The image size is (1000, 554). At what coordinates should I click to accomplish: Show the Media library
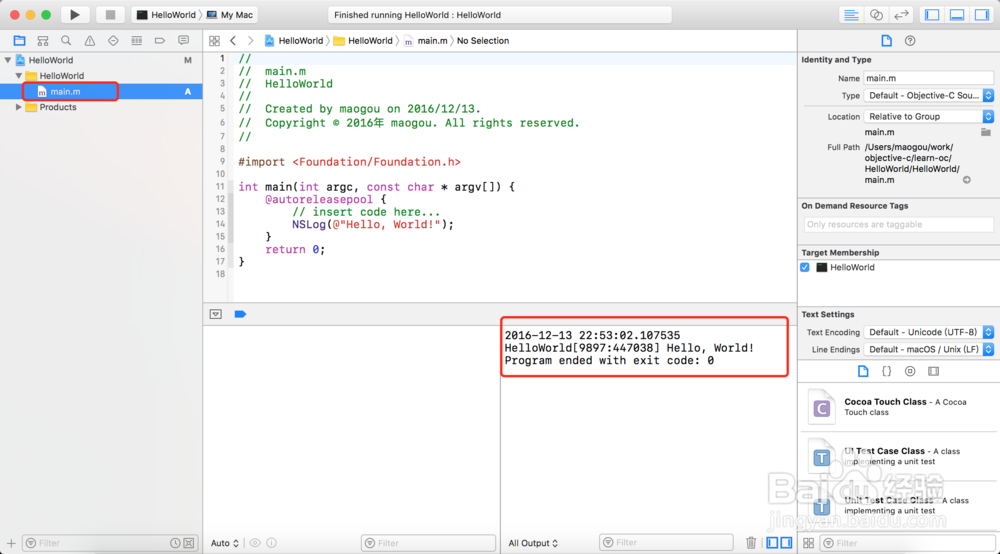934,371
